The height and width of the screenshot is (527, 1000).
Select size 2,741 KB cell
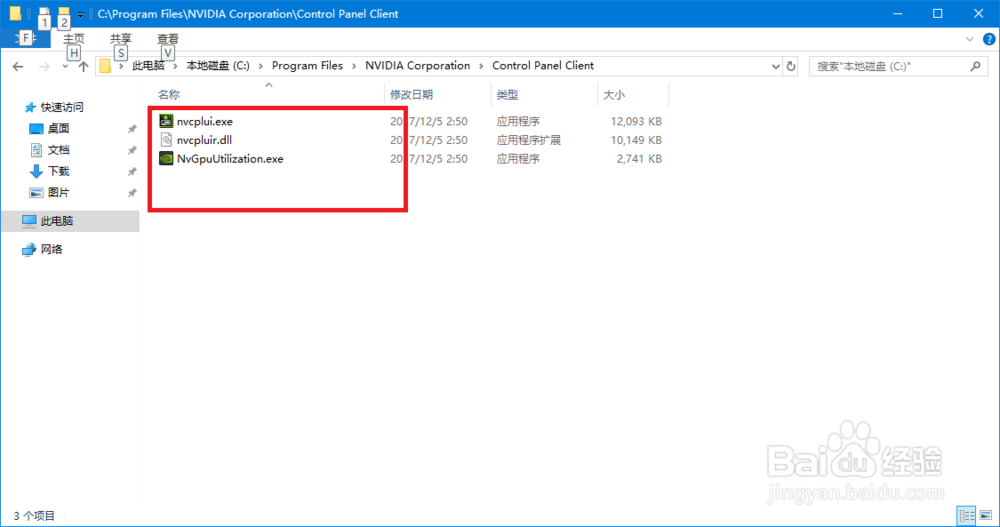pyautogui.click(x=639, y=158)
